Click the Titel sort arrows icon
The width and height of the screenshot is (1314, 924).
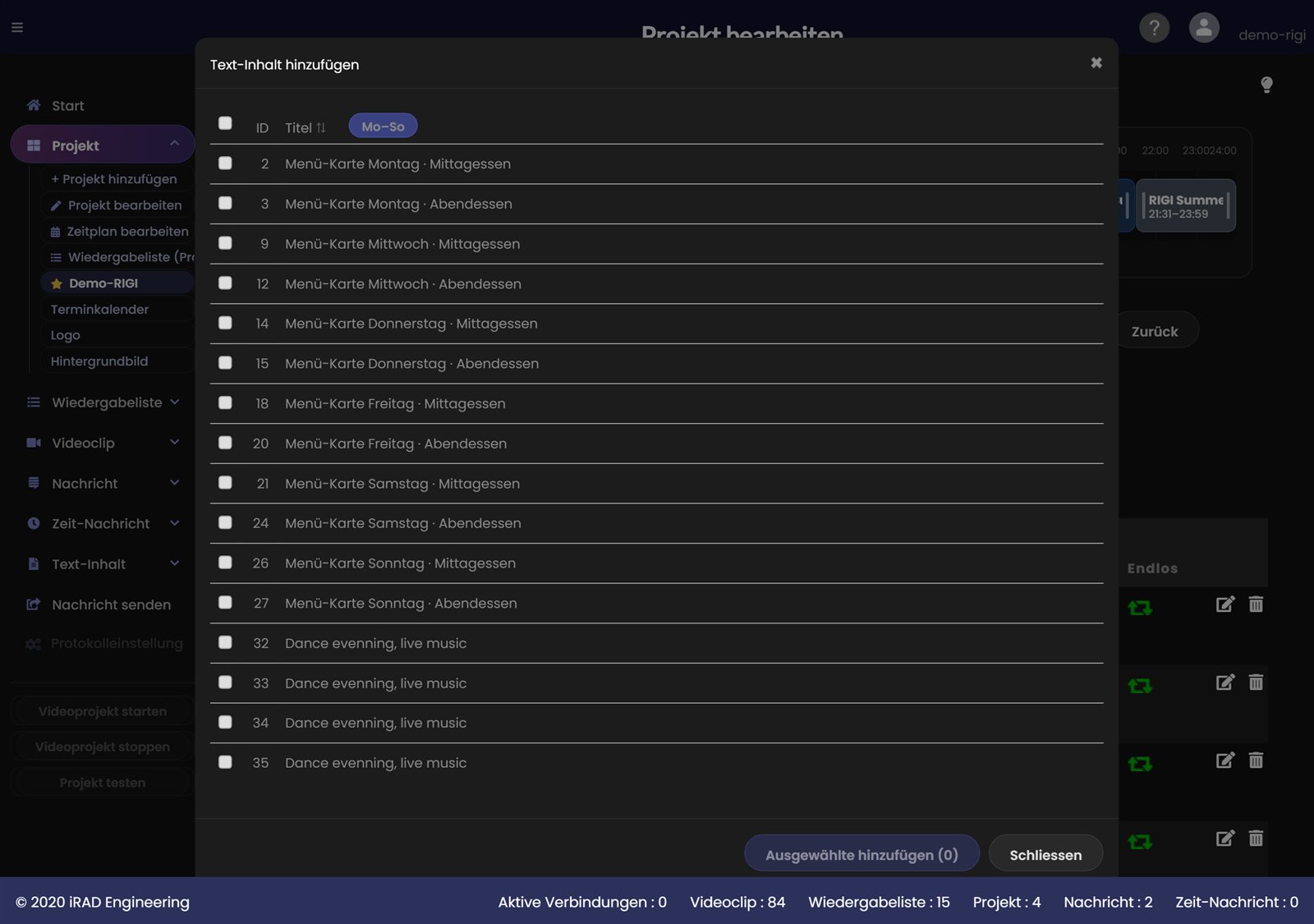coord(321,128)
